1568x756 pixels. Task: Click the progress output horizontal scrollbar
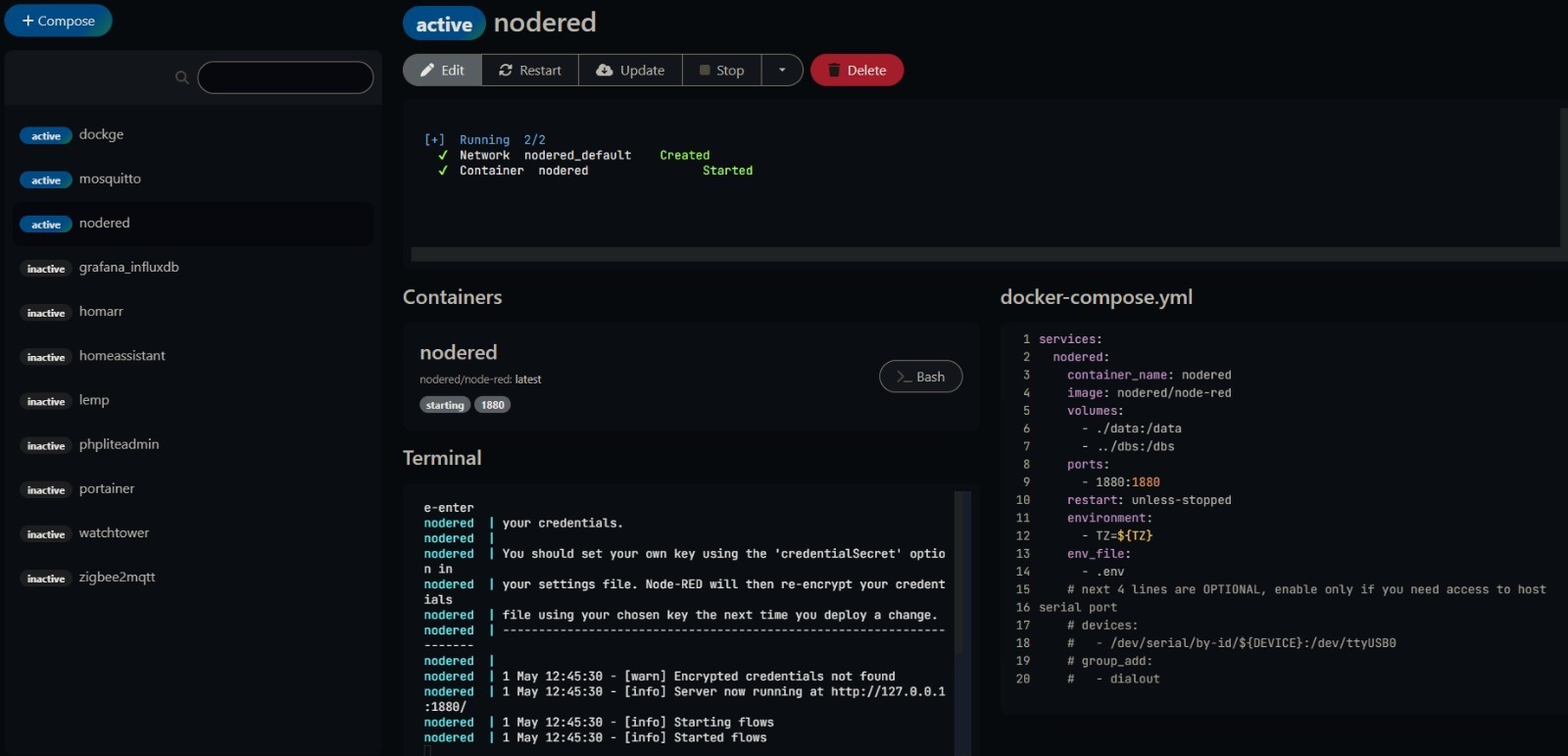(x=980, y=255)
